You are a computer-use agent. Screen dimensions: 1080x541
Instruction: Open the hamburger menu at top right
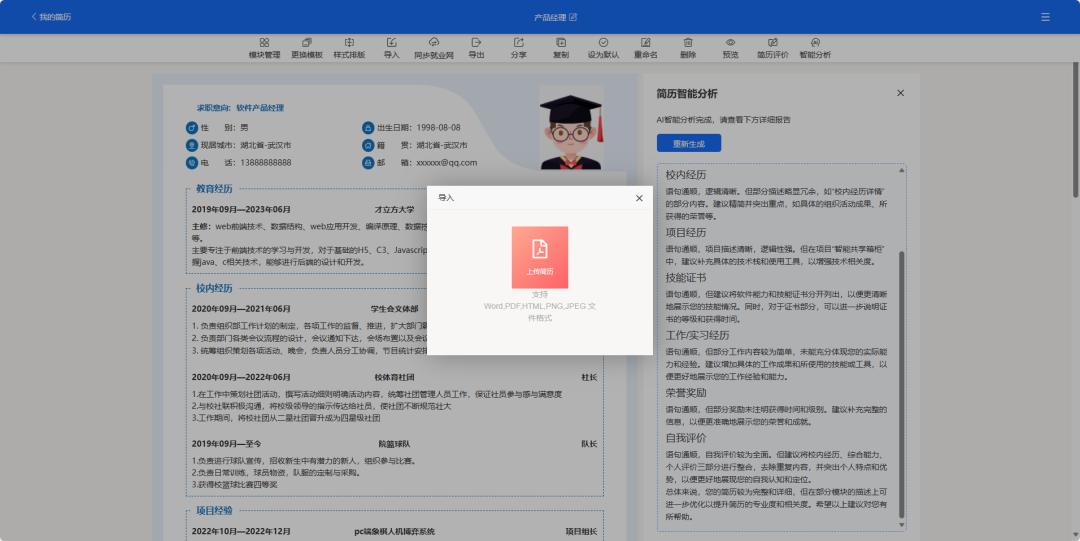[x=1045, y=17]
